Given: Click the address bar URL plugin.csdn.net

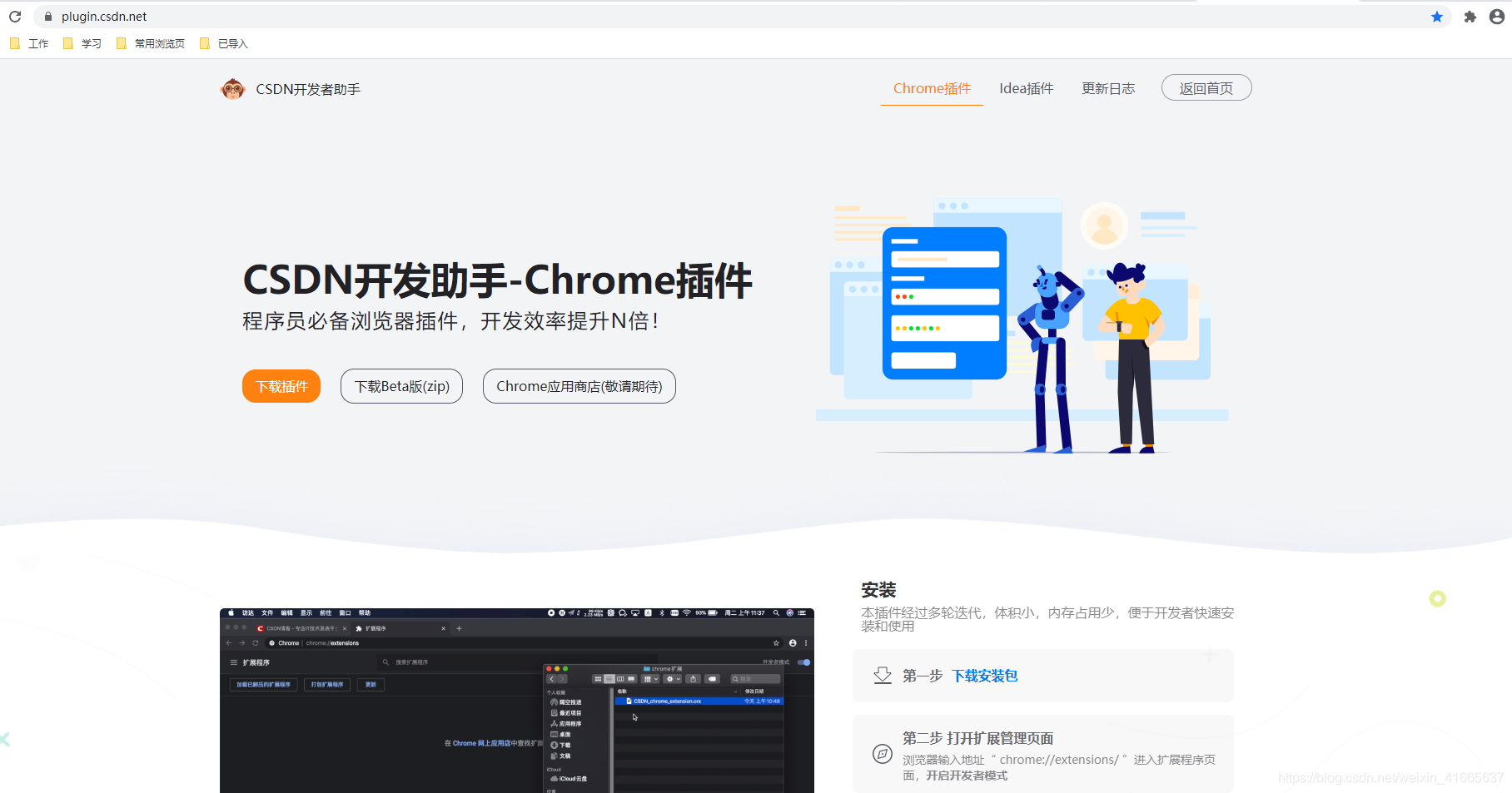Looking at the screenshot, I should point(104,17).
